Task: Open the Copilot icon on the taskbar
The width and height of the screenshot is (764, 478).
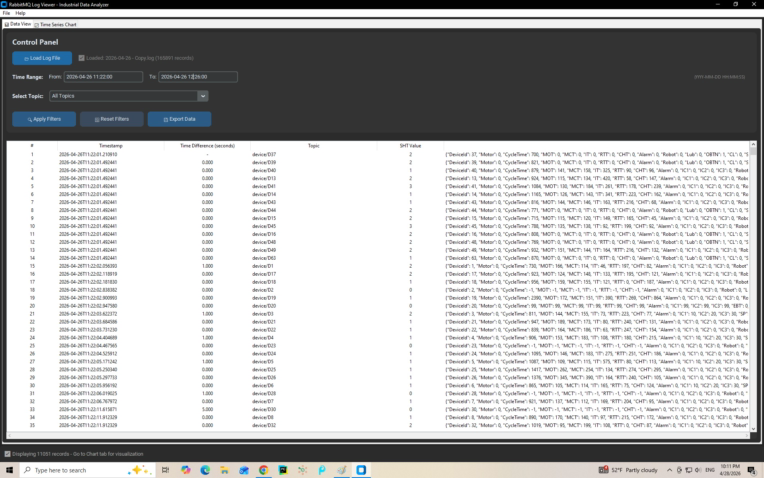Action: point(186,470)
